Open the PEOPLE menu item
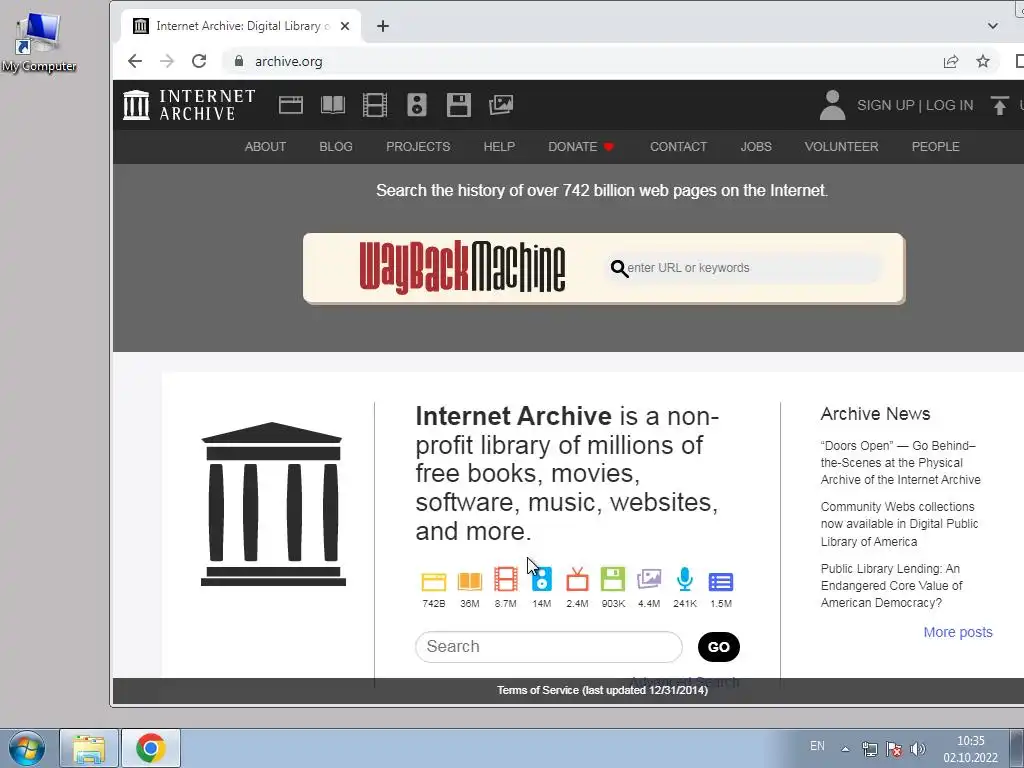1024x768 pixels. 935,147
